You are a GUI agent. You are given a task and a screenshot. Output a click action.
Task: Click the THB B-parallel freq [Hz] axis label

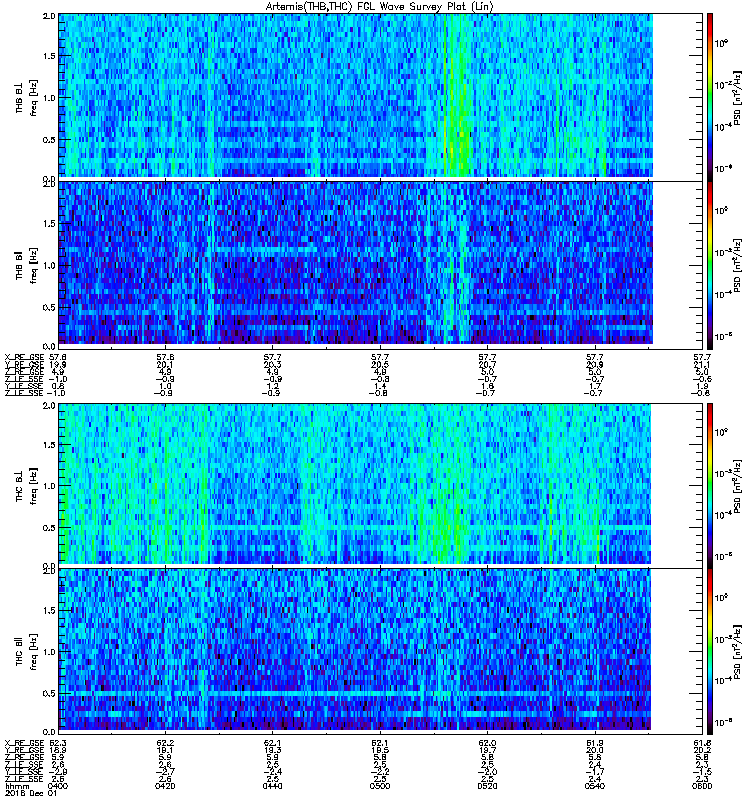[34, 266]
